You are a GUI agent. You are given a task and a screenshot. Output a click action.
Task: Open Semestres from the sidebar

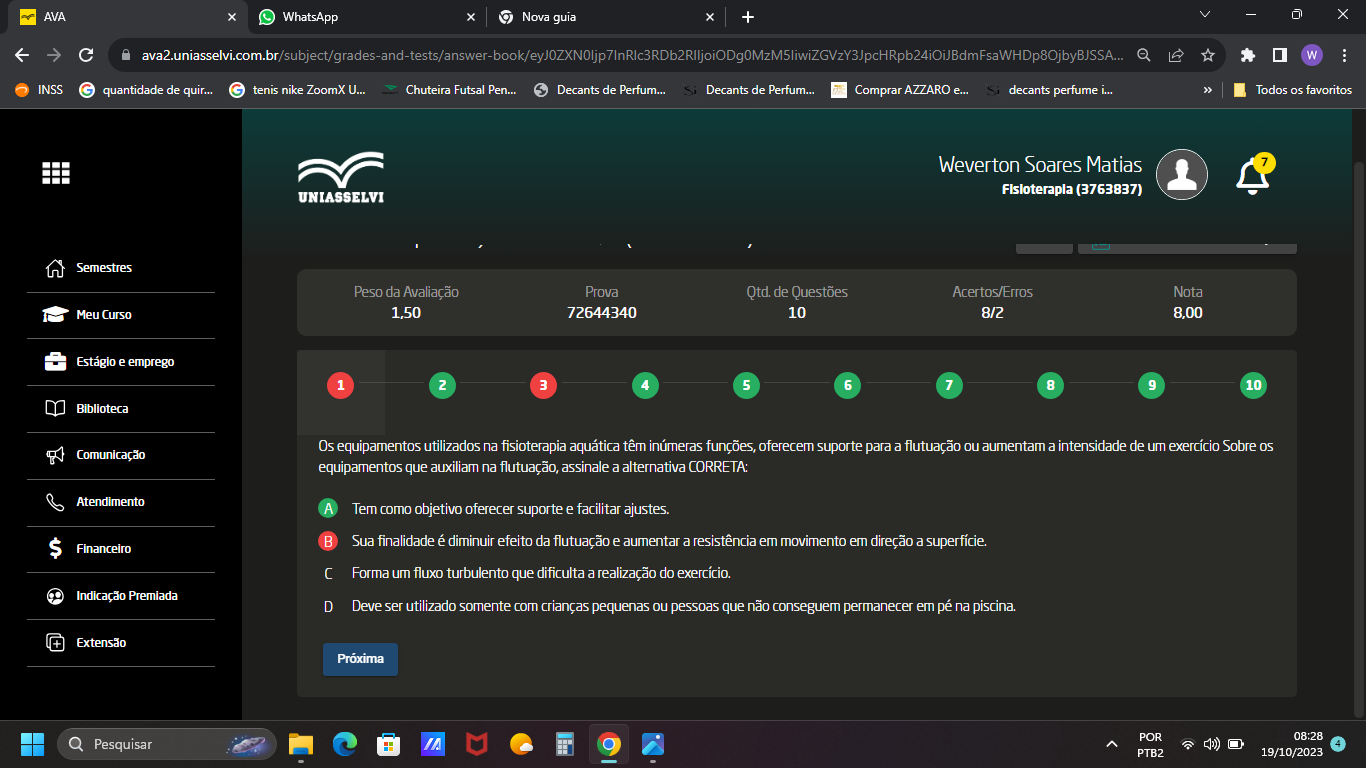pos(103,268)
